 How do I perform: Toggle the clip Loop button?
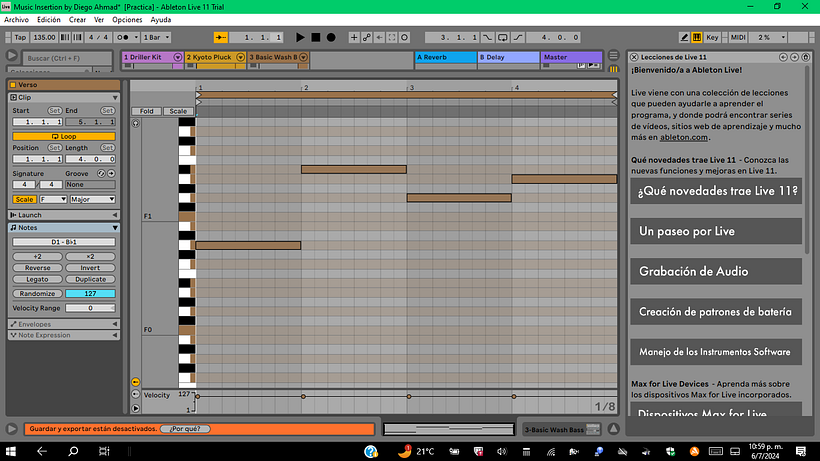64,136
